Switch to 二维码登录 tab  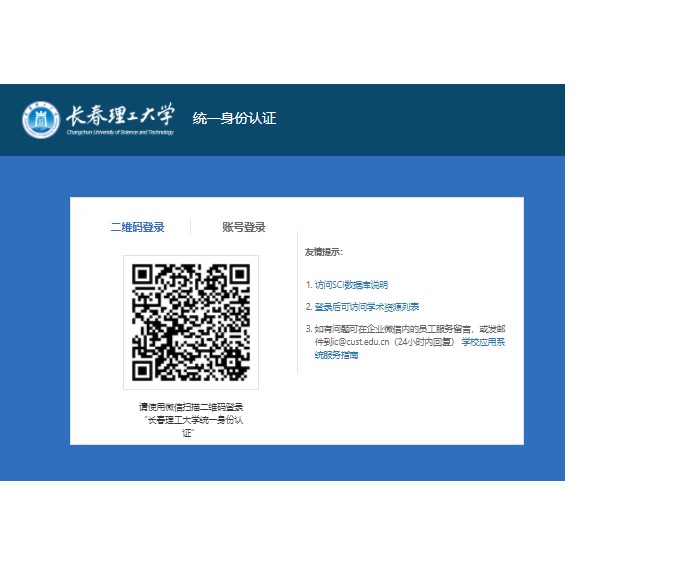[x=138, y=227]
